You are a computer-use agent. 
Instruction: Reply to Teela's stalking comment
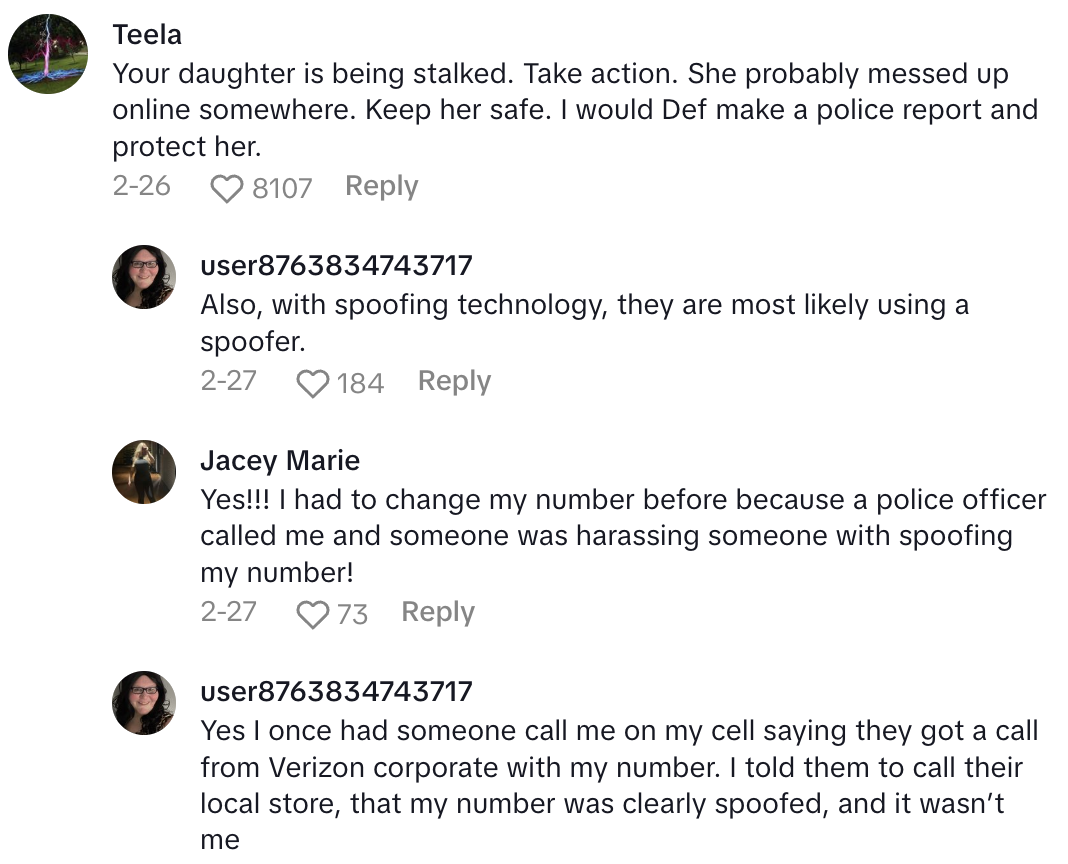[381, 186]
